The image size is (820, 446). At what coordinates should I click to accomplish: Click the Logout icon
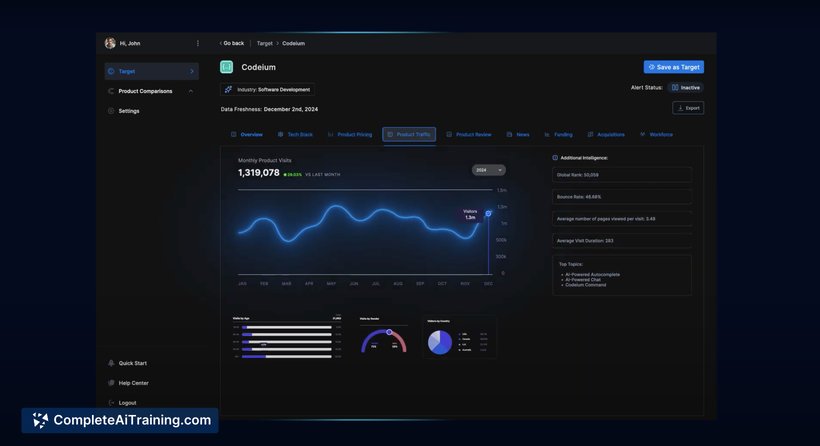111,403
